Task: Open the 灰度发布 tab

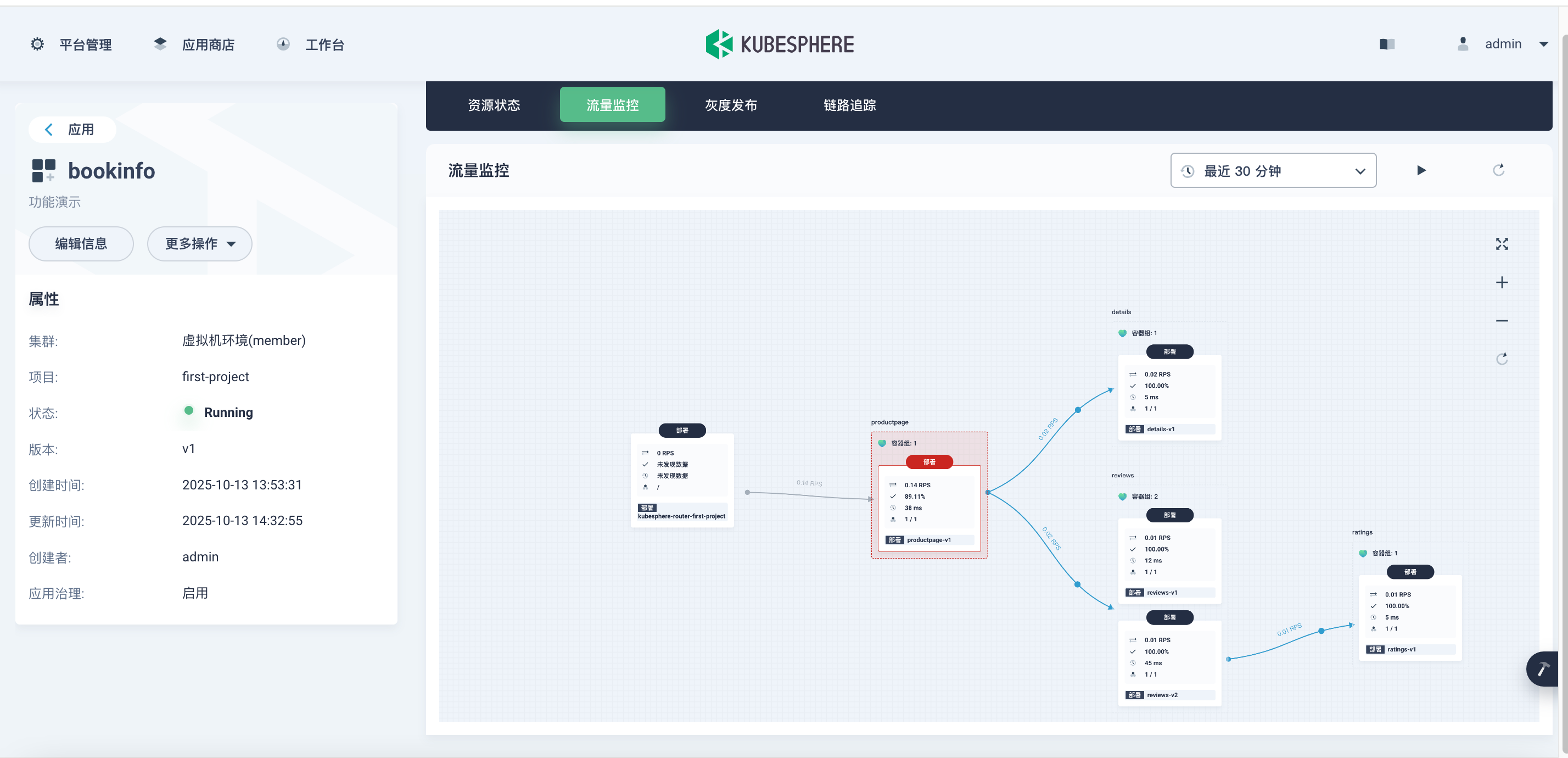Action: 730,105
